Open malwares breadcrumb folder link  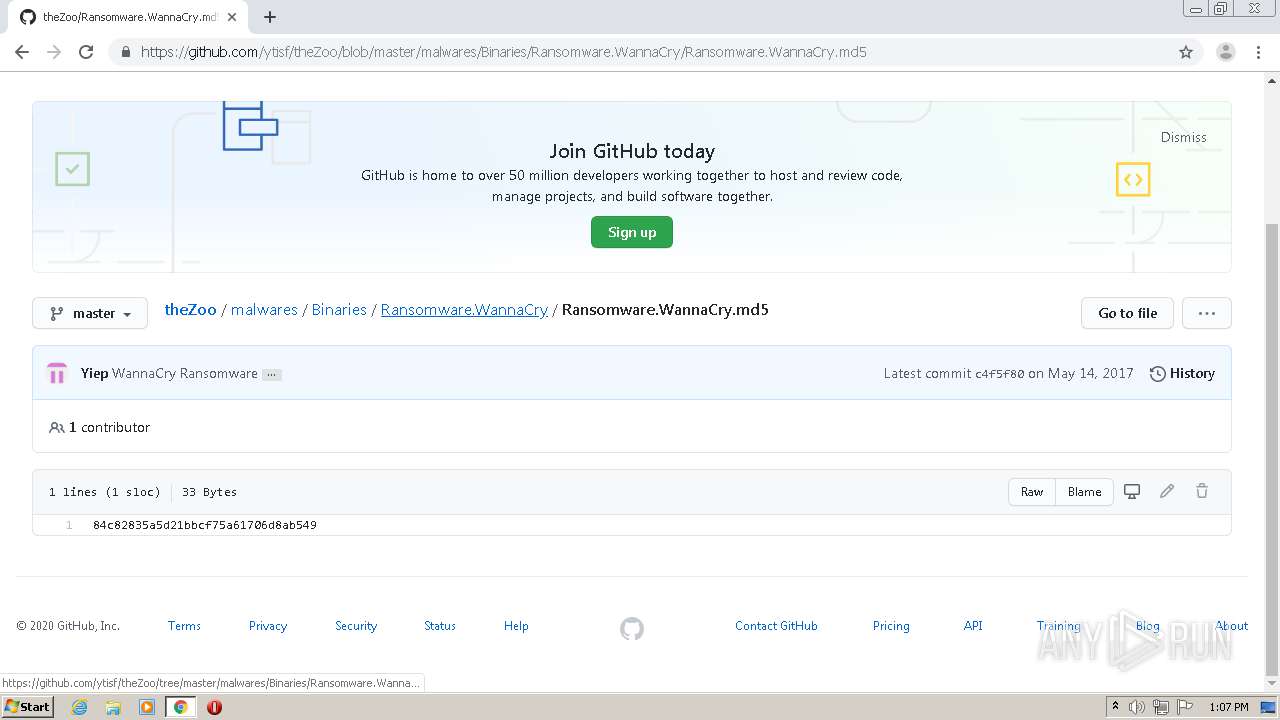click(264, 310)
